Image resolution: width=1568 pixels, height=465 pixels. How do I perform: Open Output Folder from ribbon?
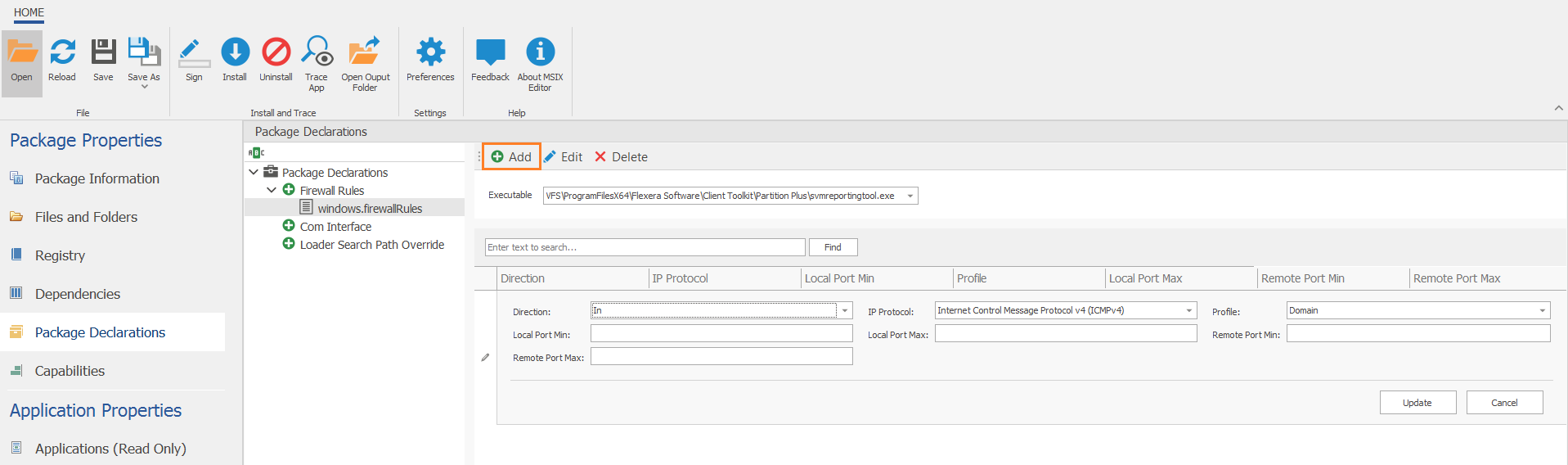(365, 64)
